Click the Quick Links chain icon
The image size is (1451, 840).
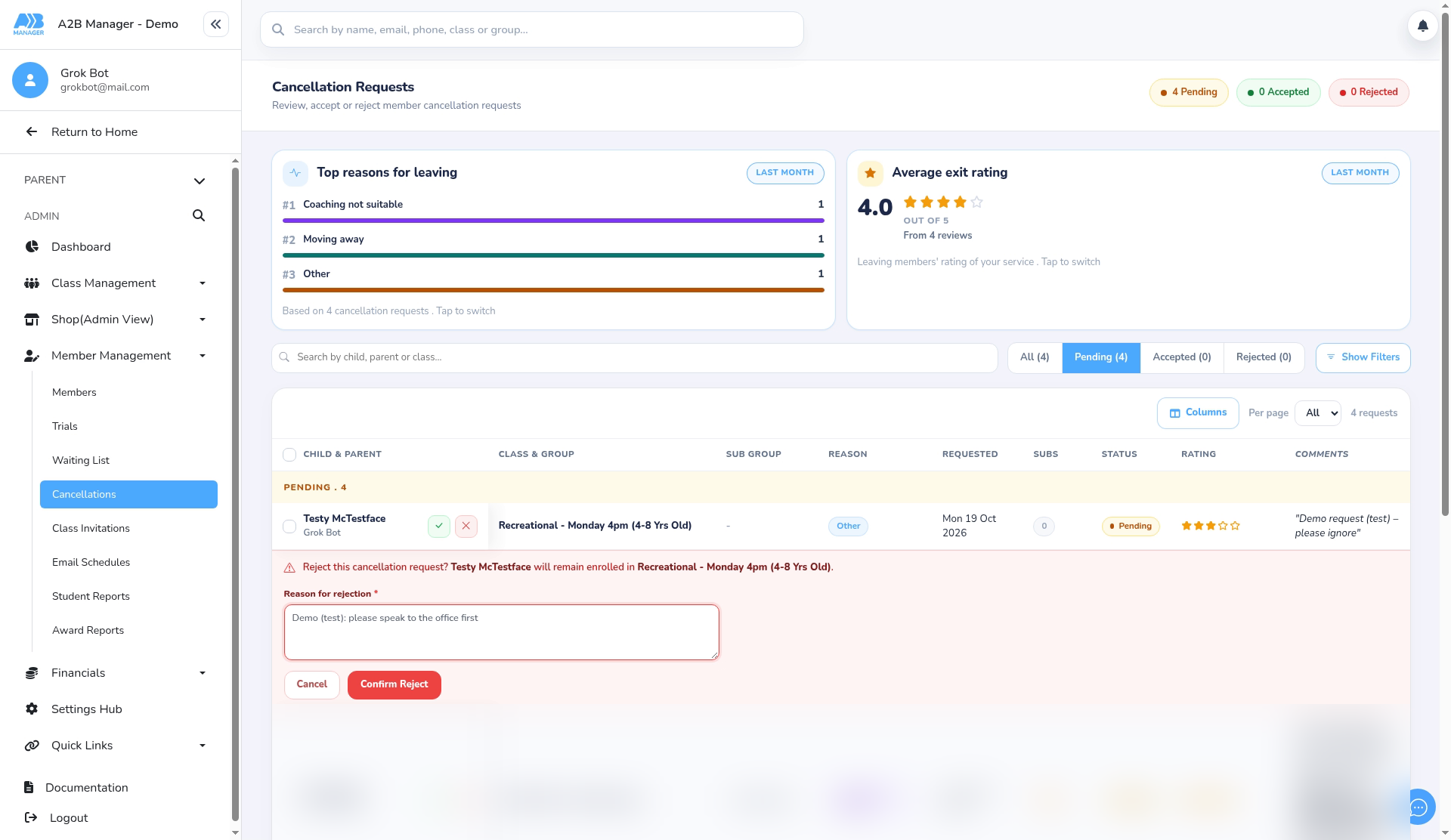[32, 746]
